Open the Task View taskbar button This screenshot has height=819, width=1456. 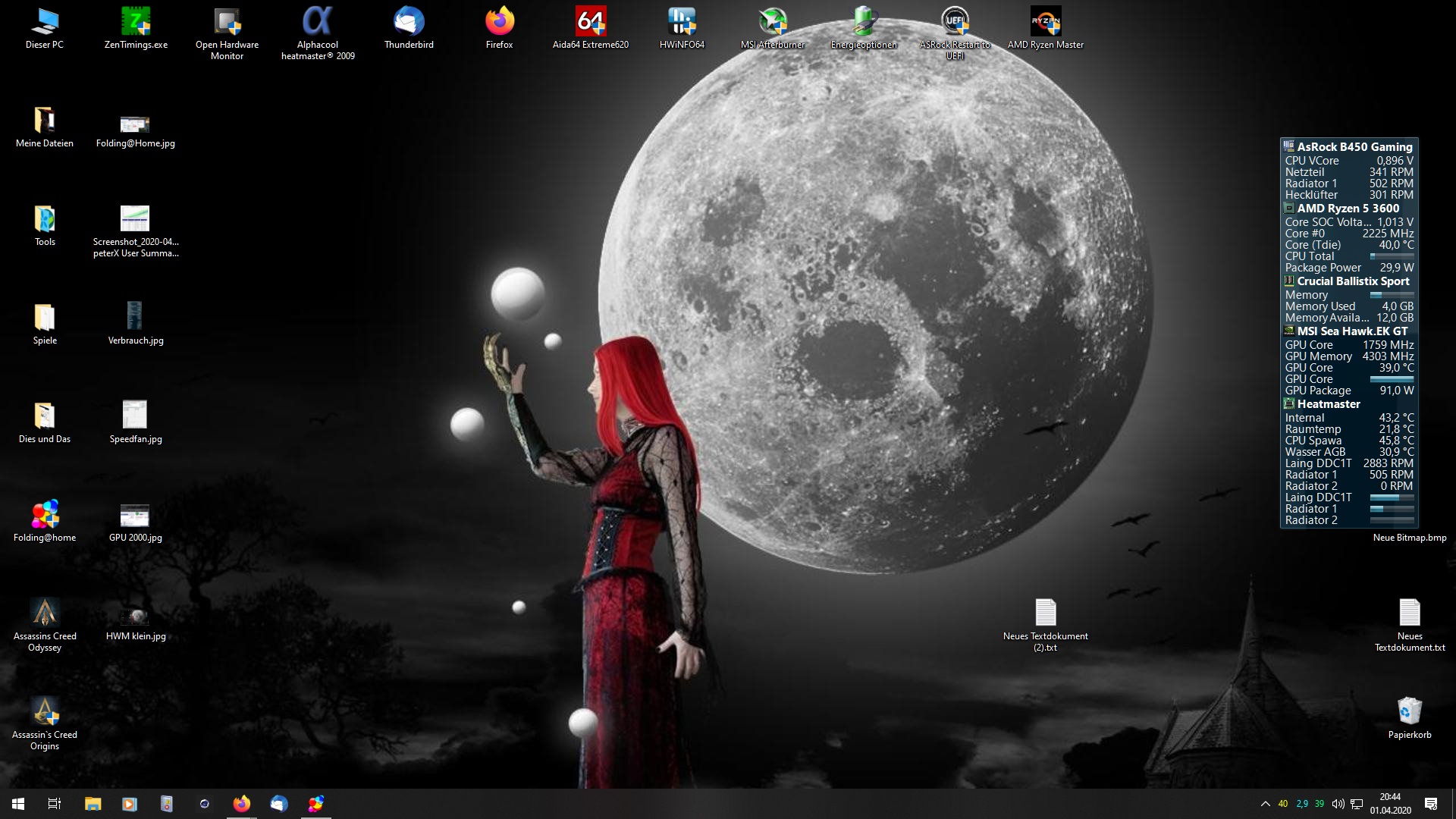(55, 804)
